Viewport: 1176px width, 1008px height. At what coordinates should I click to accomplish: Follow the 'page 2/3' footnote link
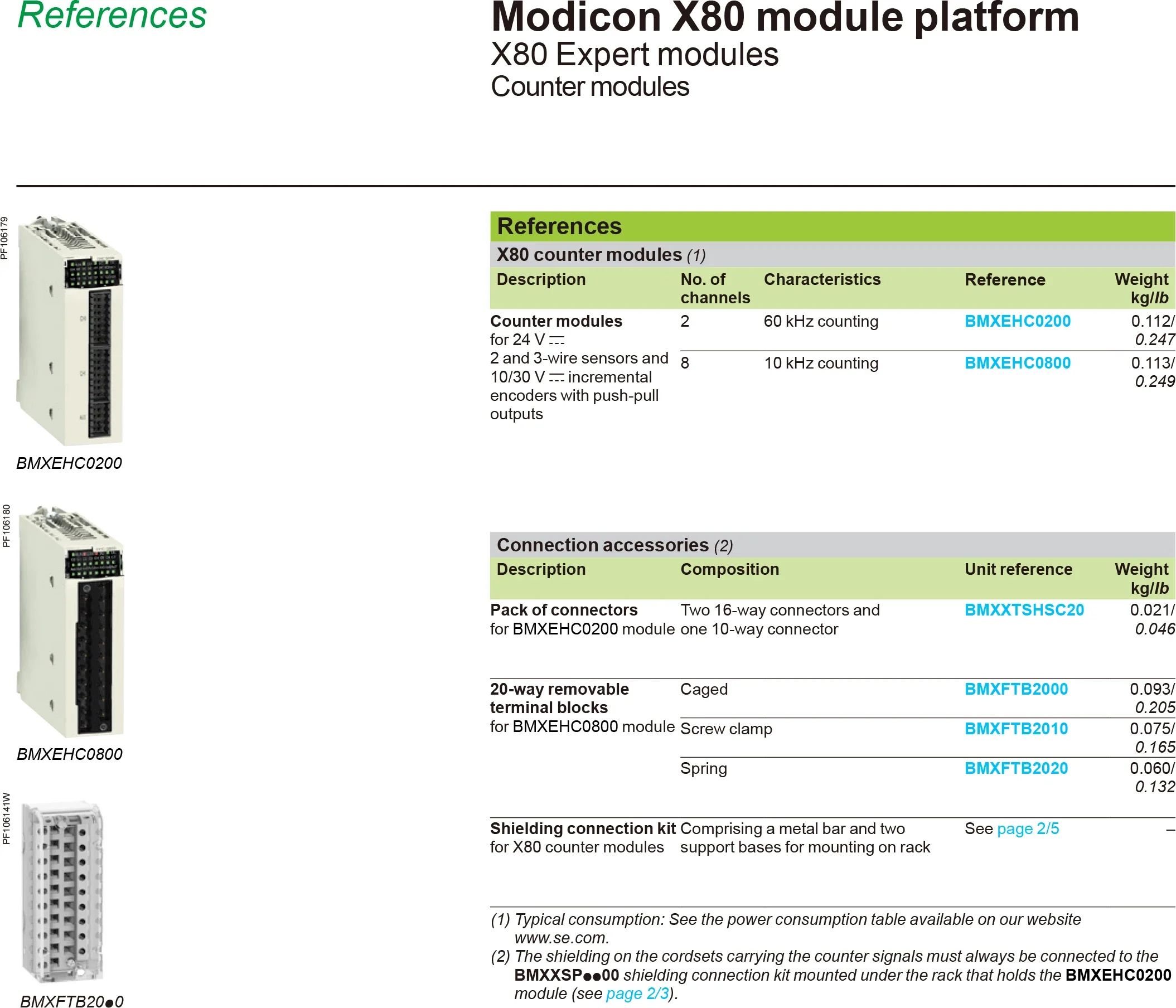coord(637,994)
